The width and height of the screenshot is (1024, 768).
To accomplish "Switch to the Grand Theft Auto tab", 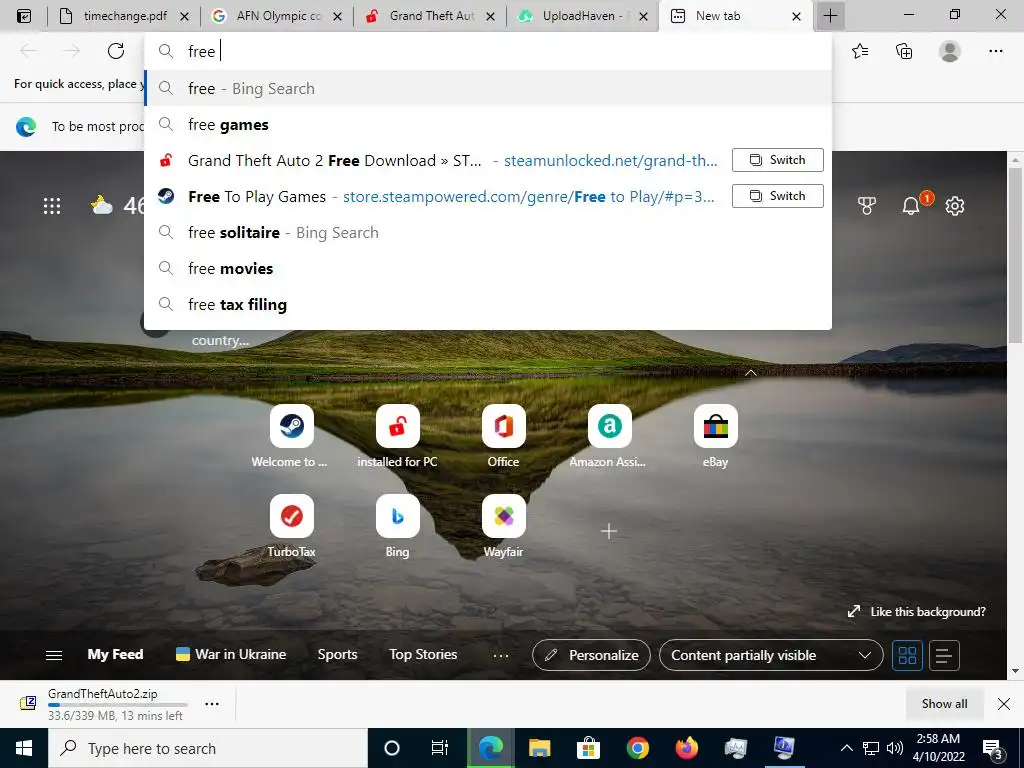I will click(431, 16).
